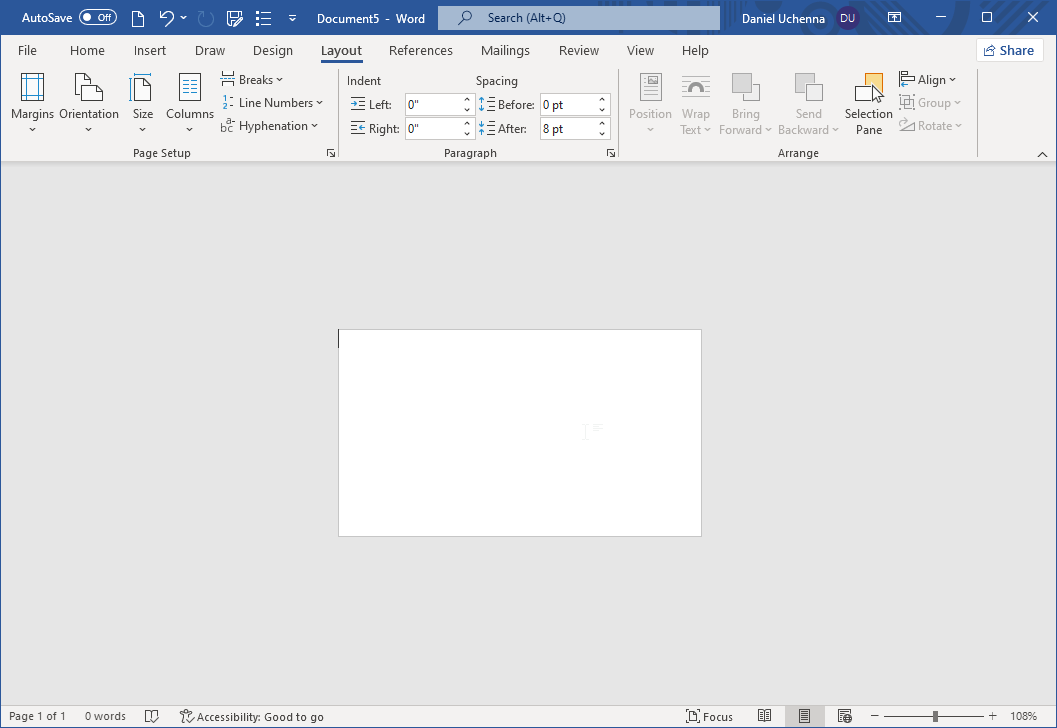Open the Align options button

[x=928, y=80]
